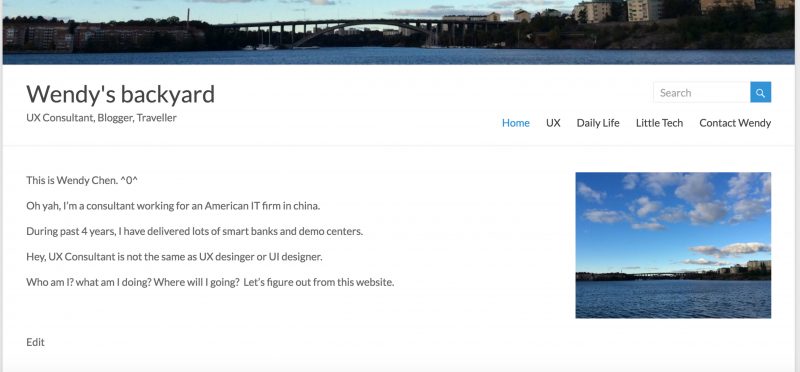
Task: Click the line "This is Wendy Chen"
Action: click(x=82, y=180)
